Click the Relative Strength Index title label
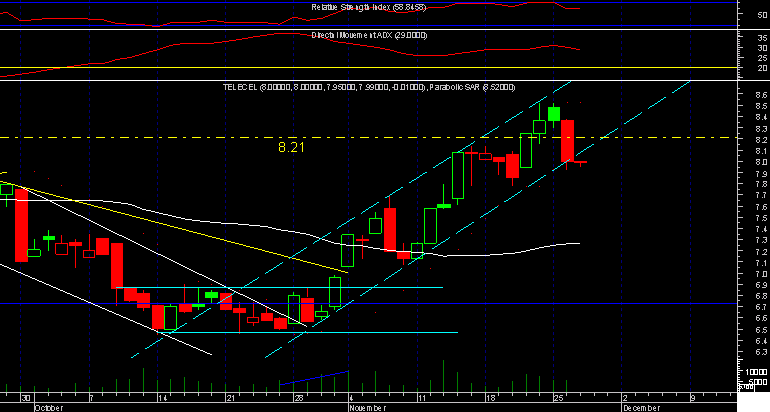 tap(369, 7)
